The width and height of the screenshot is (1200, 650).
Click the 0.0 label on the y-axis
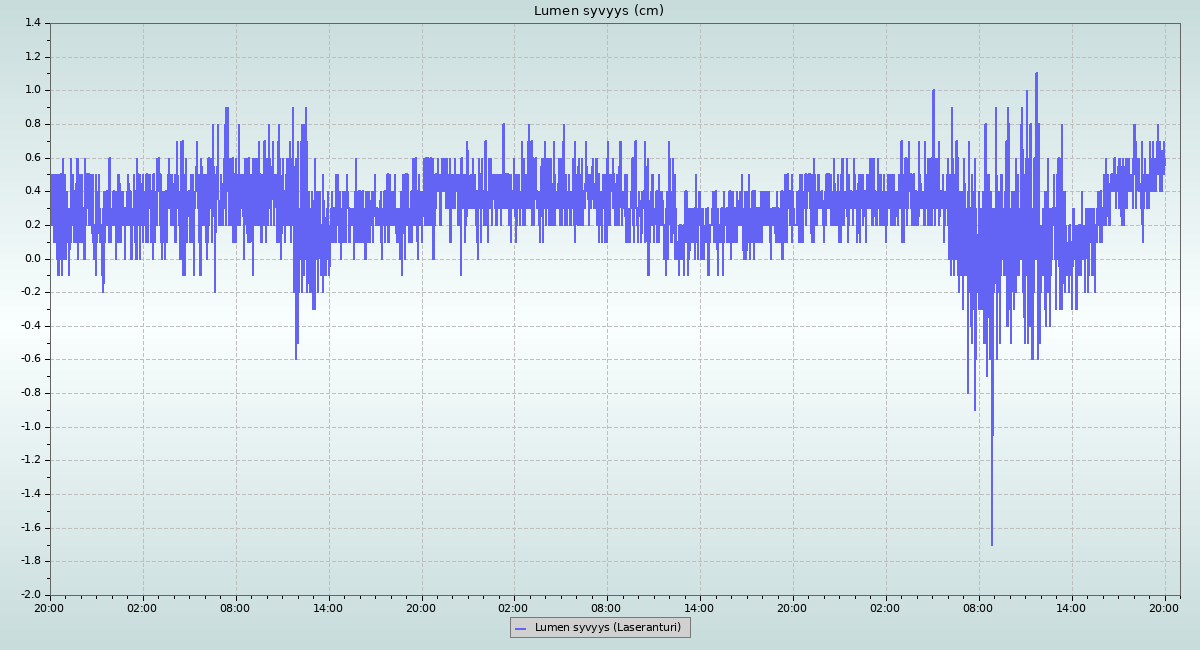pos(33,259)
